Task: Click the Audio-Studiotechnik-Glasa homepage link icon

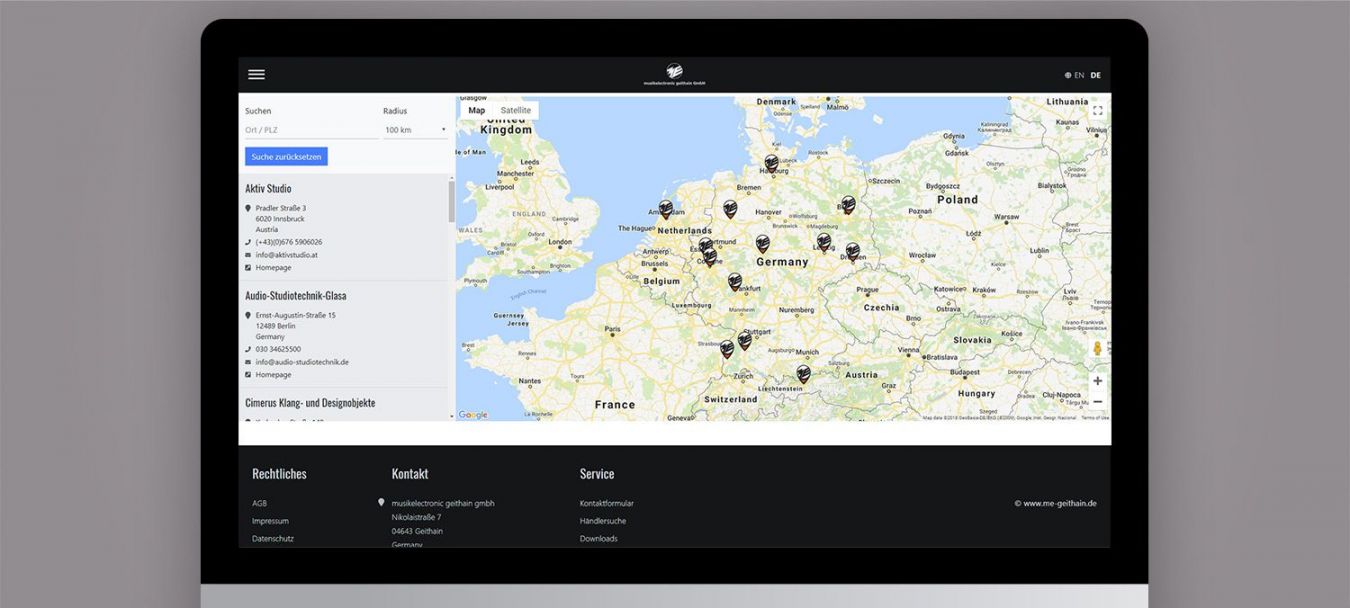Action: coord(248,375)
